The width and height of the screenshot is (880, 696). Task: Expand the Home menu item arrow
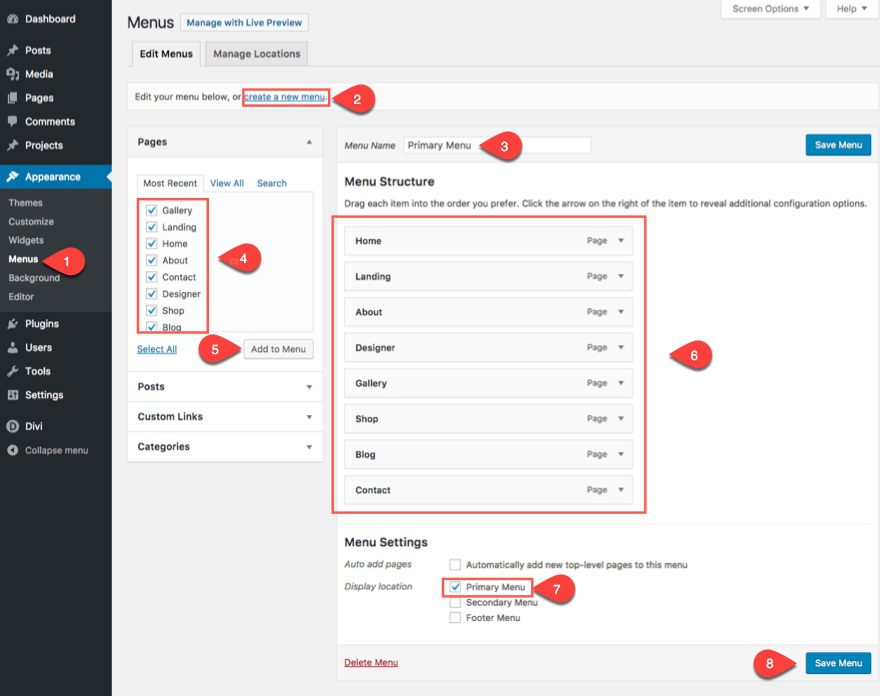click(620, 241)
